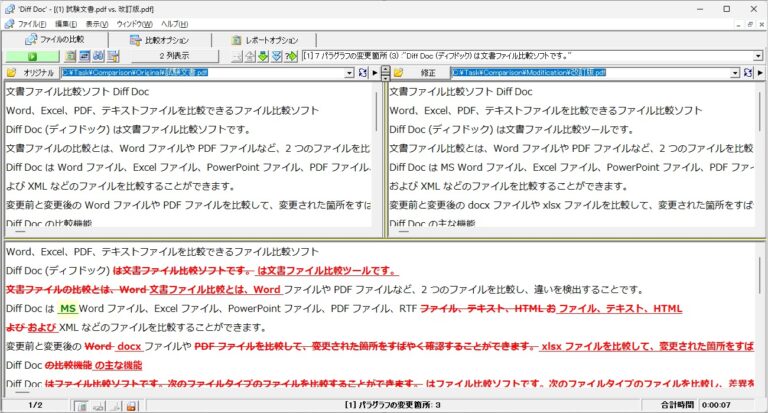Screen dimensions: 768x413
Task: Click the refresh icon next to the original file path
Action: [x=362, y=73]
